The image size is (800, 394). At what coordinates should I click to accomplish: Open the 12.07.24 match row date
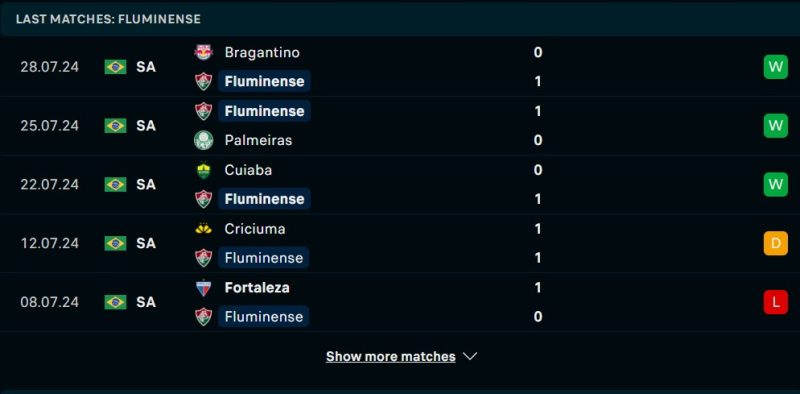[x=49, y=243]
